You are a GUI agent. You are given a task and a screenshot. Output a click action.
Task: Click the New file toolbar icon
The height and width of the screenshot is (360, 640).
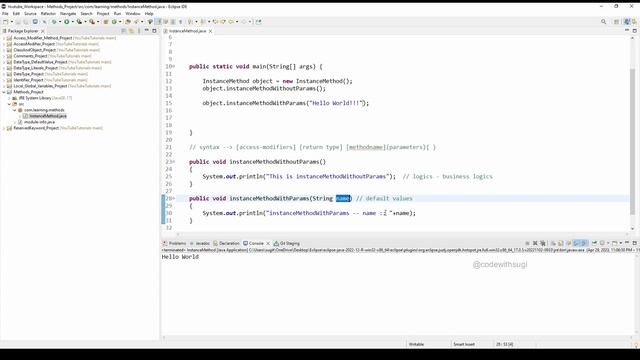click(5, 22)
